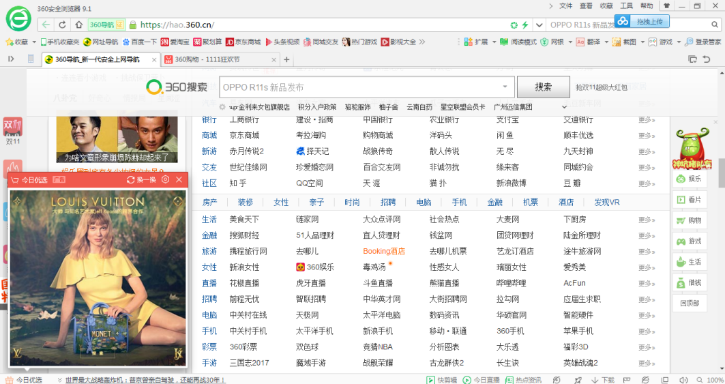
Task: Toggle the sidebar expand icon left of tabs
Action: coord(11,59)
